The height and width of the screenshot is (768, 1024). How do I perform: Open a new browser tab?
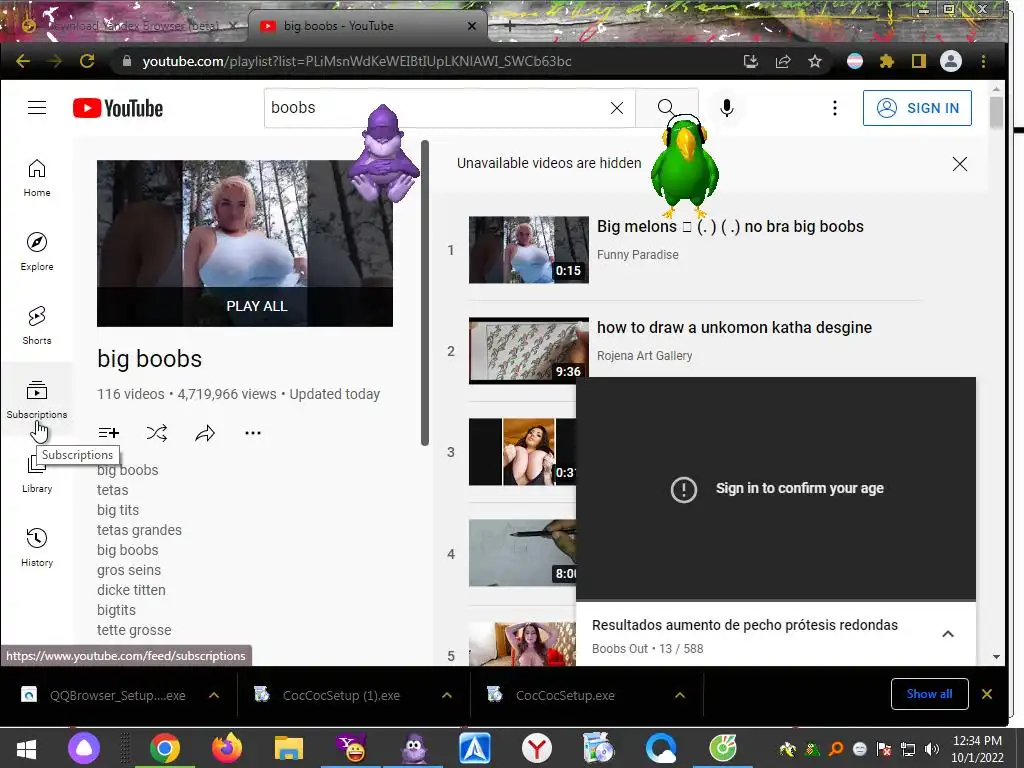[x=509, y=26]
